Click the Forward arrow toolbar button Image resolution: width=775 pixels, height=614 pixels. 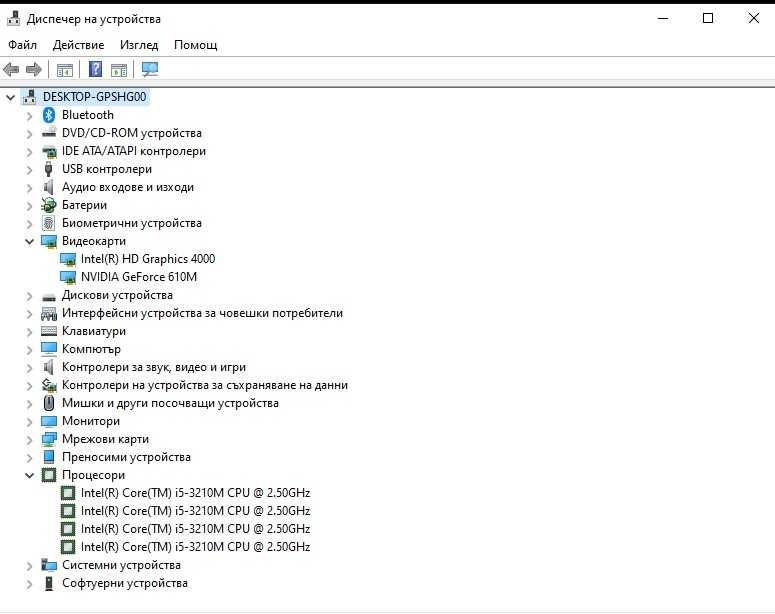tap(34, 70)
